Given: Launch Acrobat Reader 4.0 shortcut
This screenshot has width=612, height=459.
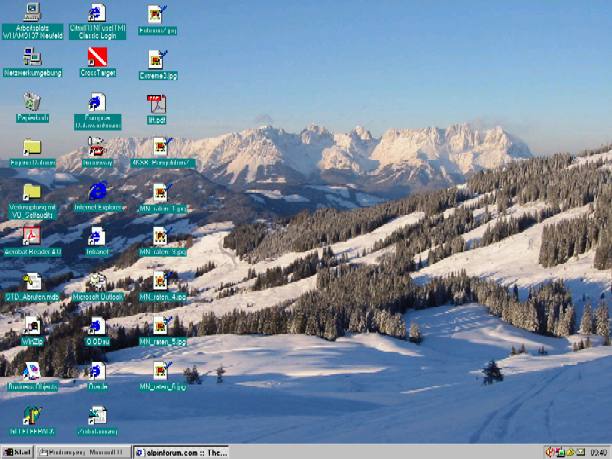Looking at the screenshot, I should click(32, 236).
